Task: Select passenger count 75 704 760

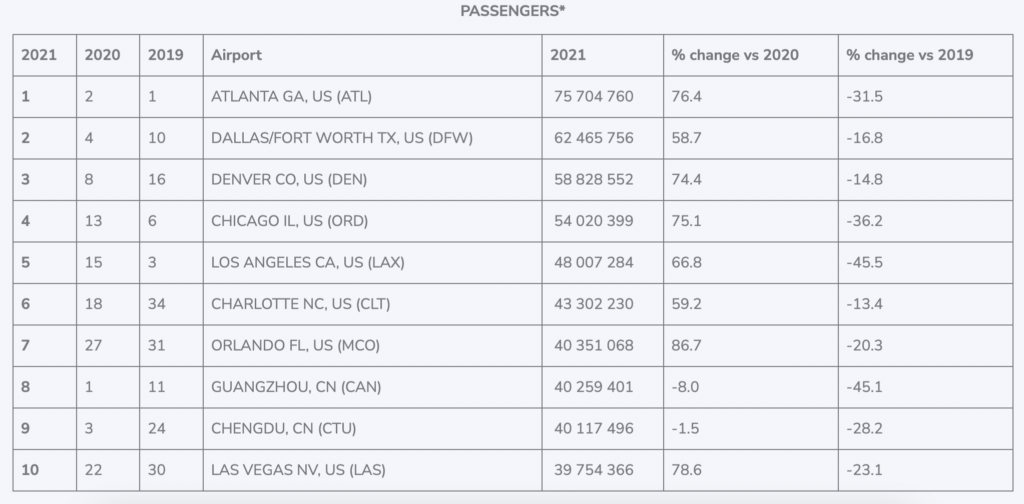Action: (x=594, y=97)
